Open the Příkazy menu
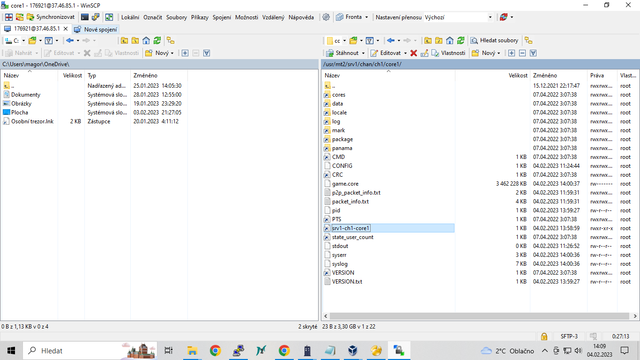Screen dimensions: 640x360 (x=200, y=17)
